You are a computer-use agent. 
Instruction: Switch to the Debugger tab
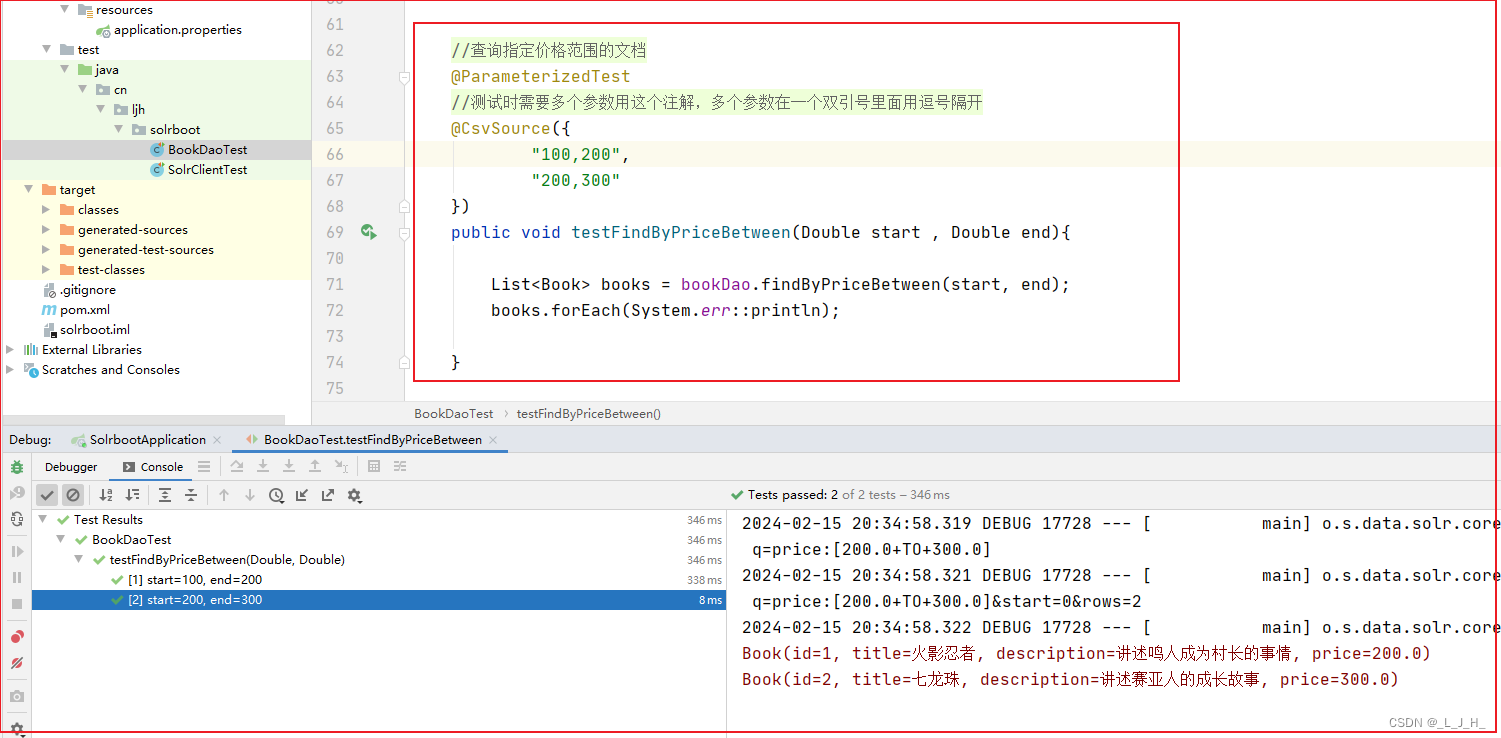tap(71, 466)
